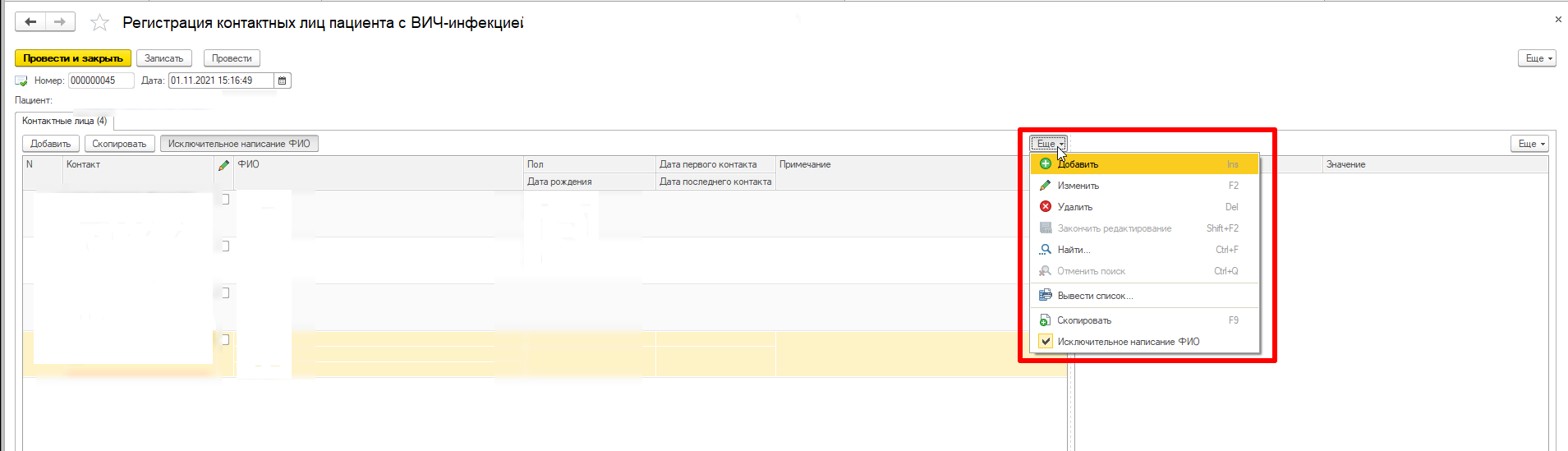Open the calendar picker for Дата field
The width and height of the screenshot is (1568, 451).
282,81
